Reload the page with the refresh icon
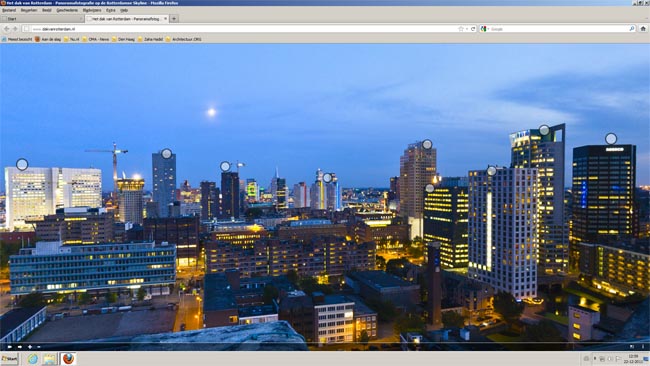The width and height of the screenshot is (650, 366). (x=473, y=29)
